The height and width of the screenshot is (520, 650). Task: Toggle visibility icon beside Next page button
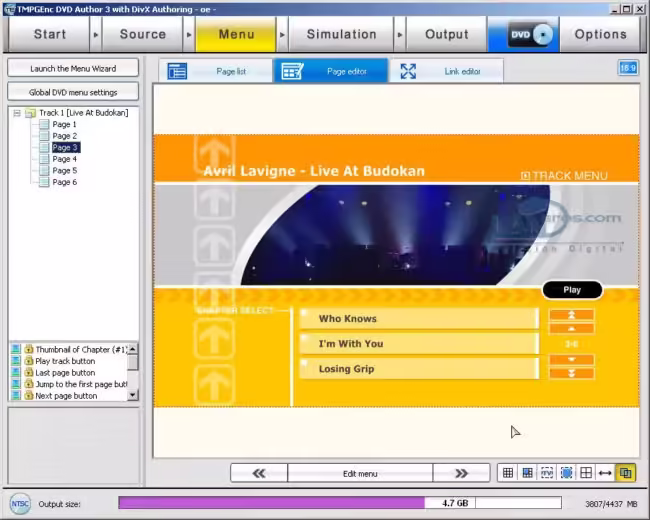(16, 396)
